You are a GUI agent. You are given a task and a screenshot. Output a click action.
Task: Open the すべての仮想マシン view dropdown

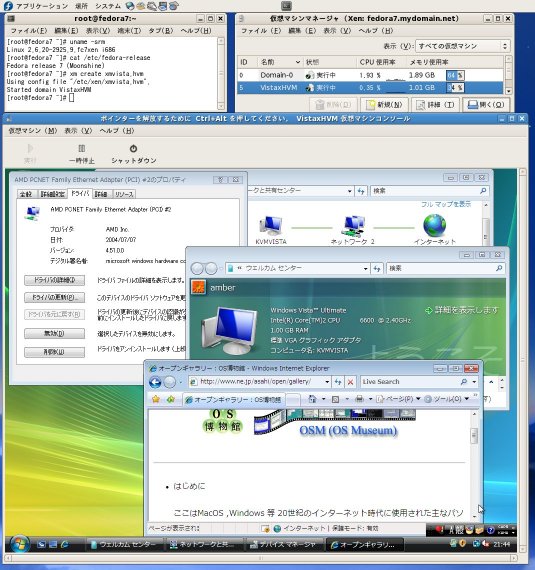click(x=463, y=46)
